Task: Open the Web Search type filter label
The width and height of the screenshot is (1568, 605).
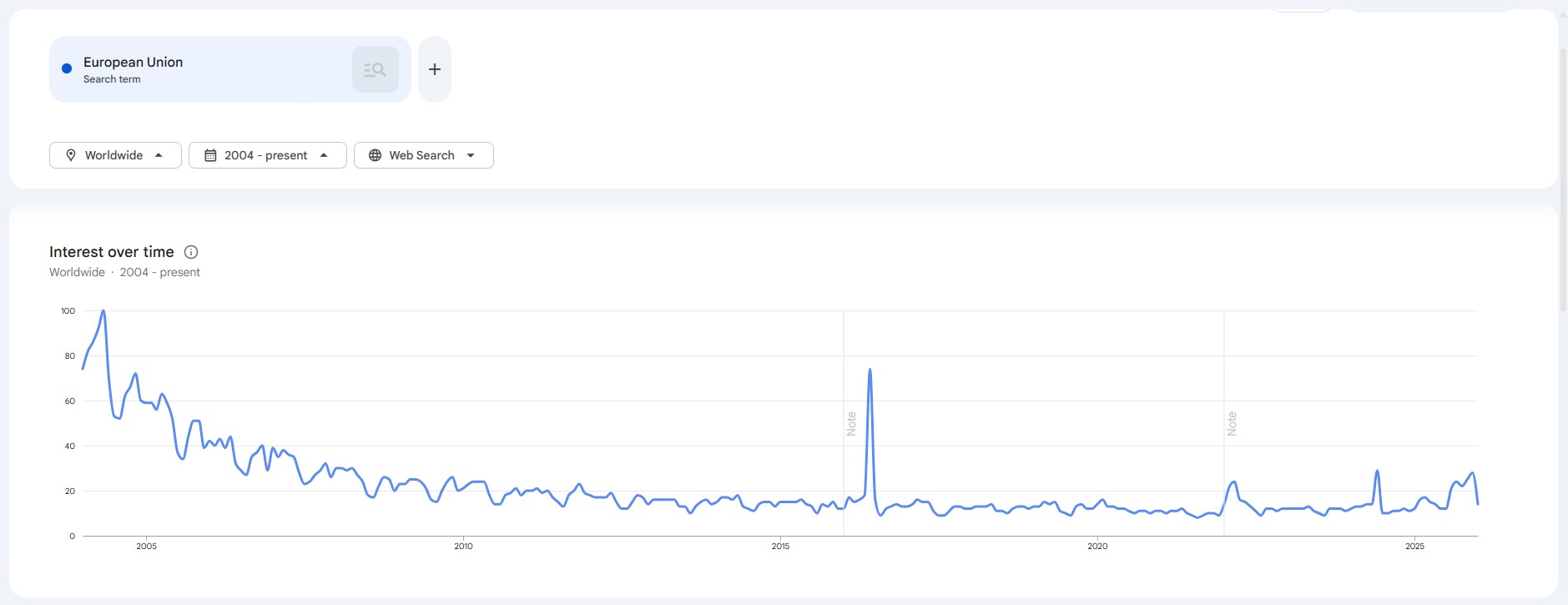Action: [x=421, y=155]
